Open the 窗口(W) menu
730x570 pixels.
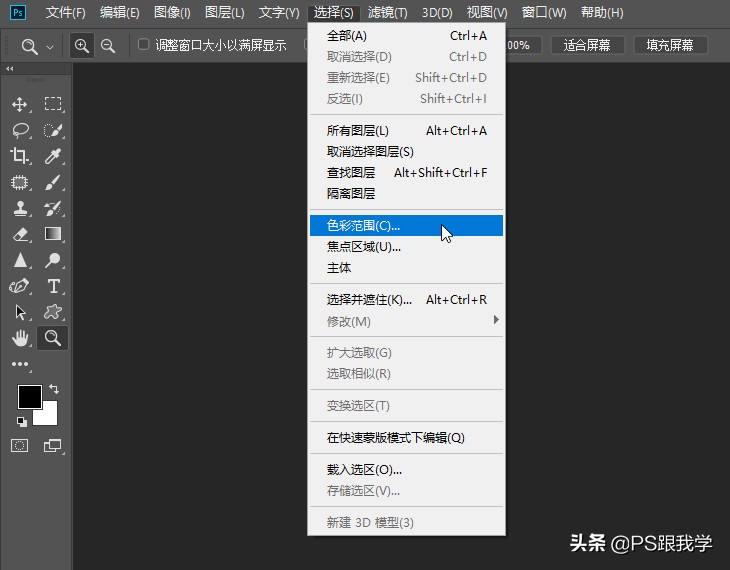click(x=544, y=13)
